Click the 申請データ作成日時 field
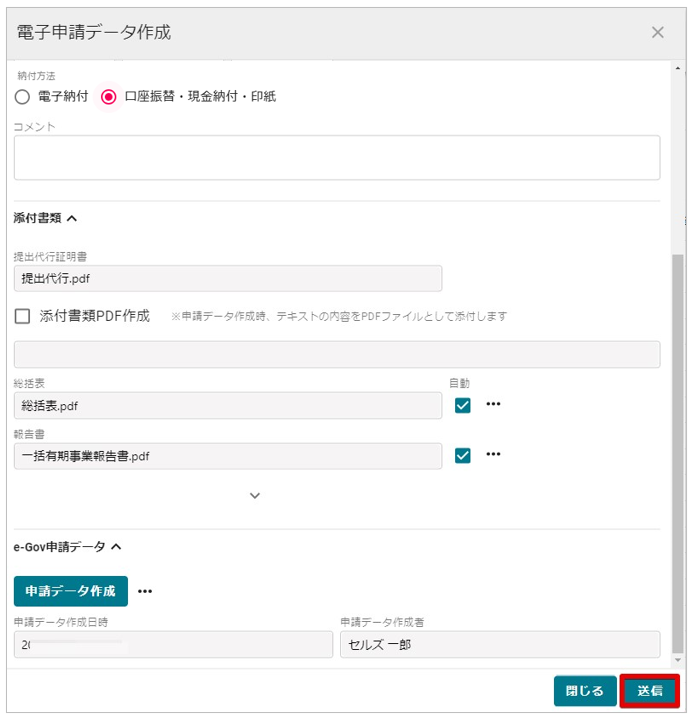The width and height of the screenshot is (695, 719). [x=173, y=644]
